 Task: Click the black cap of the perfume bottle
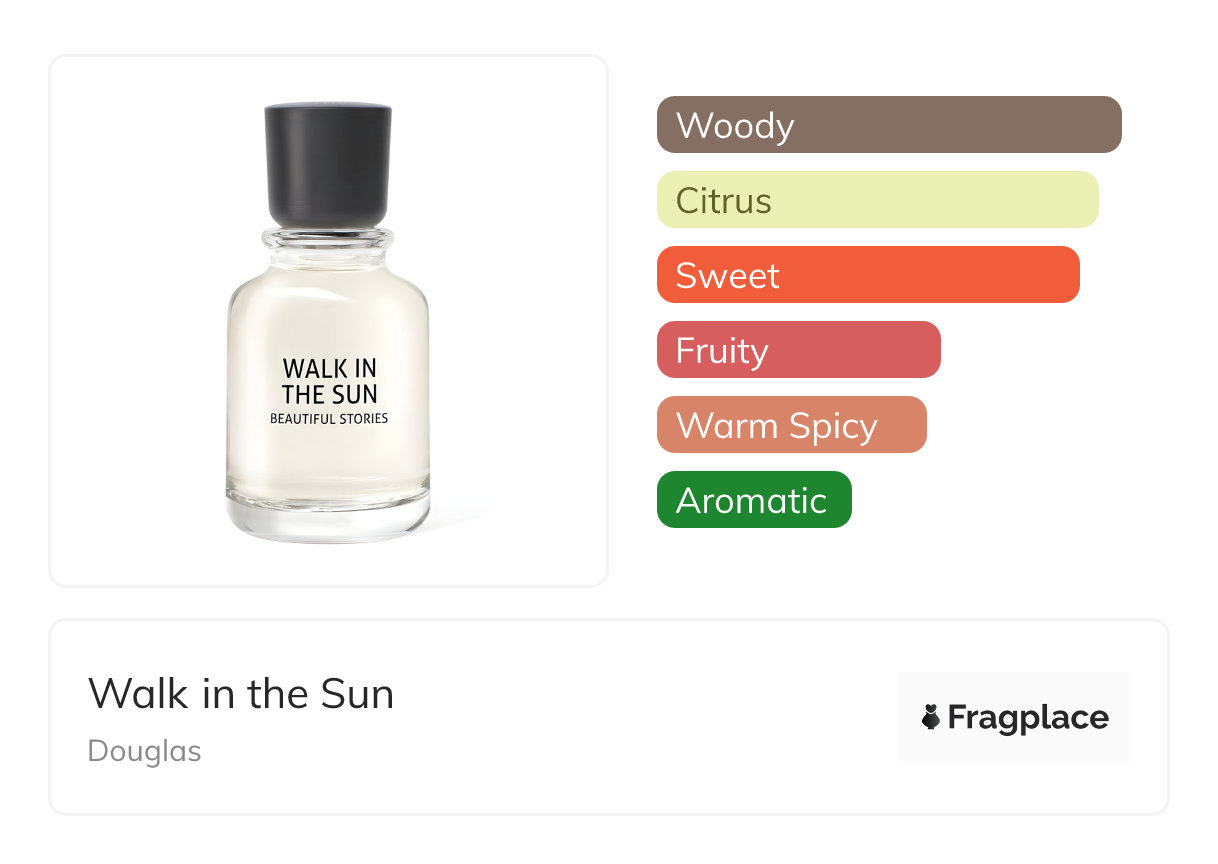click(328, 163)
